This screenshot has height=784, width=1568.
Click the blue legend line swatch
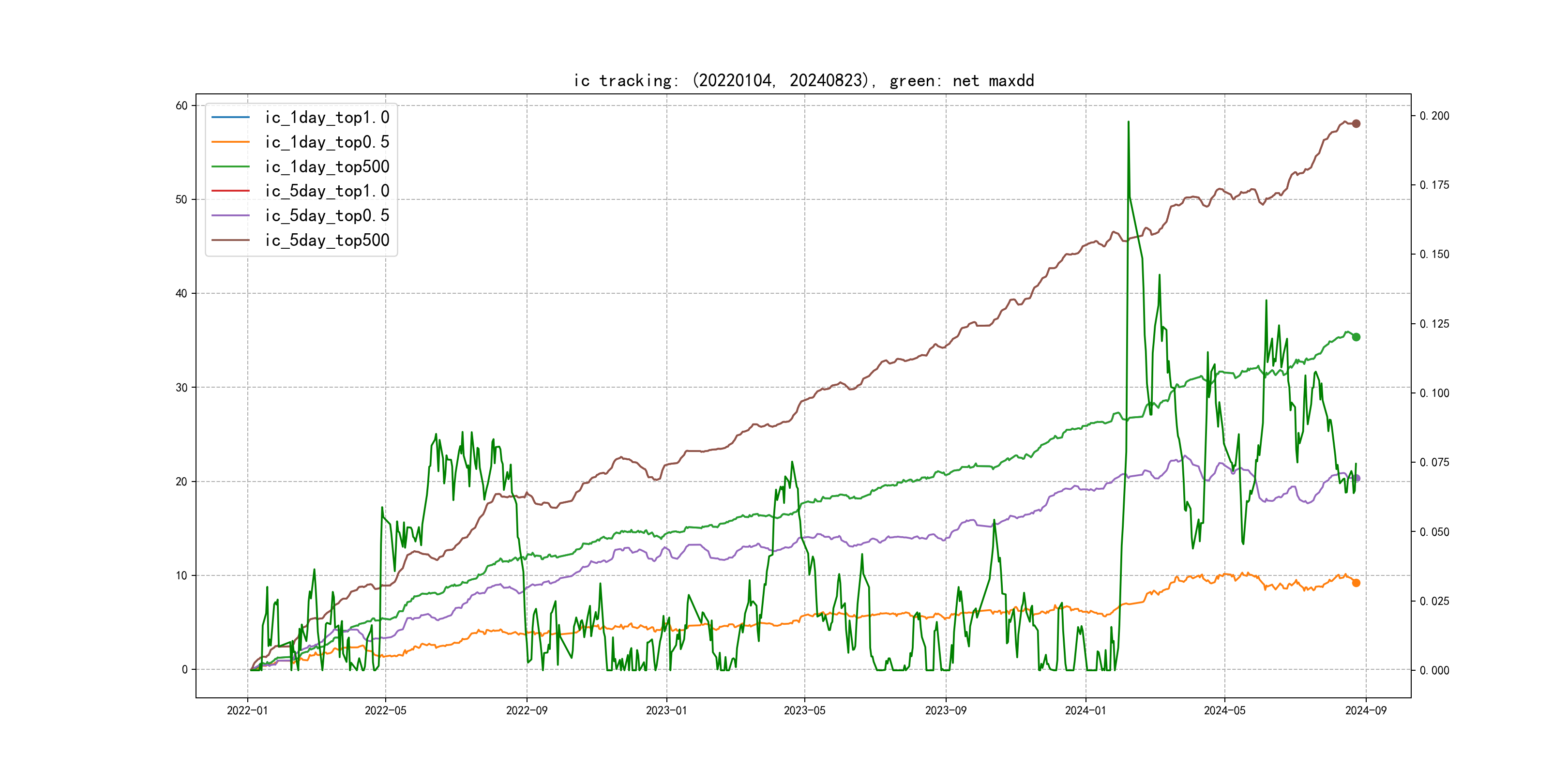[x=230, y=117]
